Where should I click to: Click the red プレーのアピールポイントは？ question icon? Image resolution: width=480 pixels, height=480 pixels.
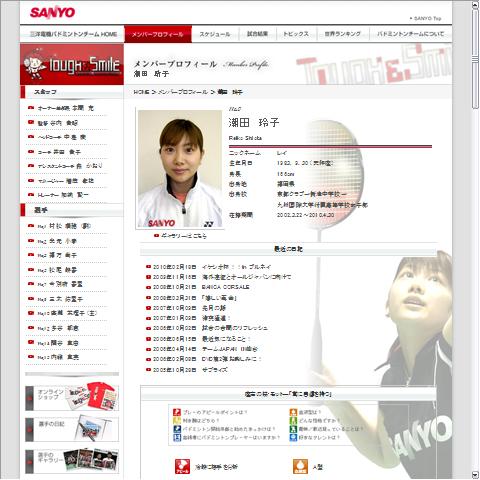(177, 412)
